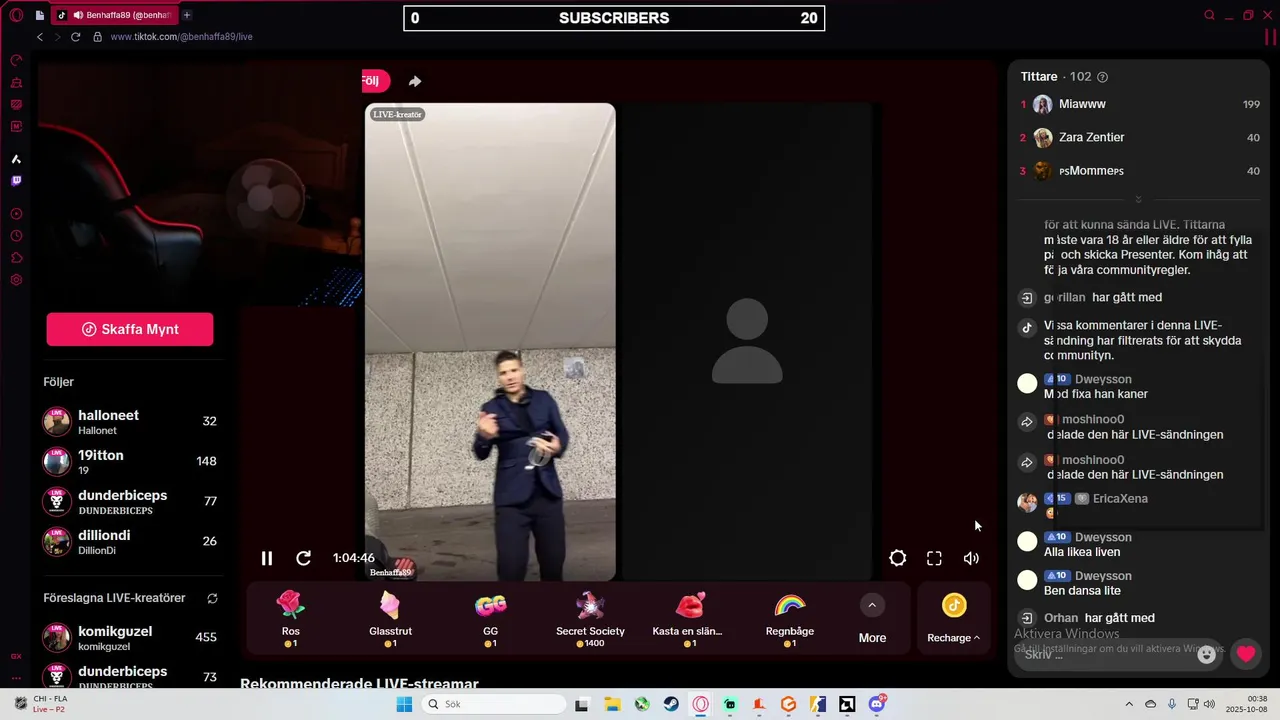The width and height of the screenshot is (1280, 720).
Task: Open Windows Start menu
Action: (x=404, y=704)
